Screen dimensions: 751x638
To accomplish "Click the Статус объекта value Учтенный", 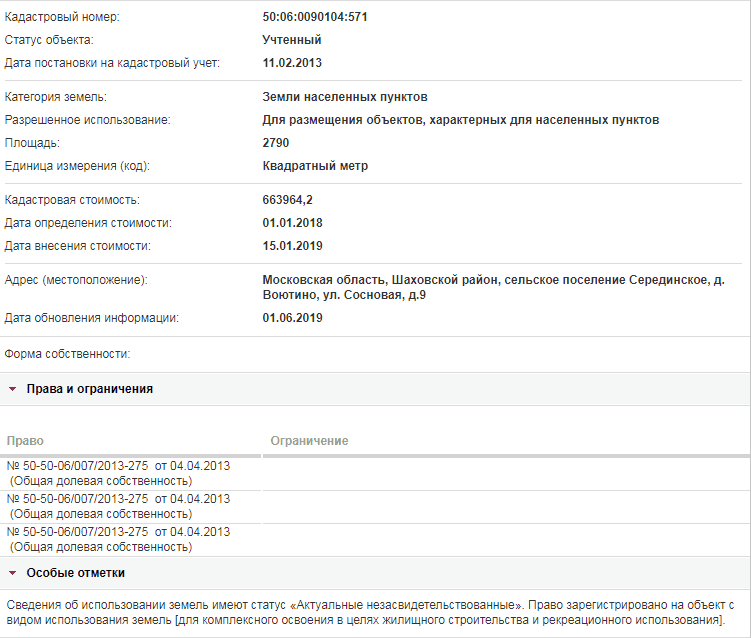I will 292,40.
